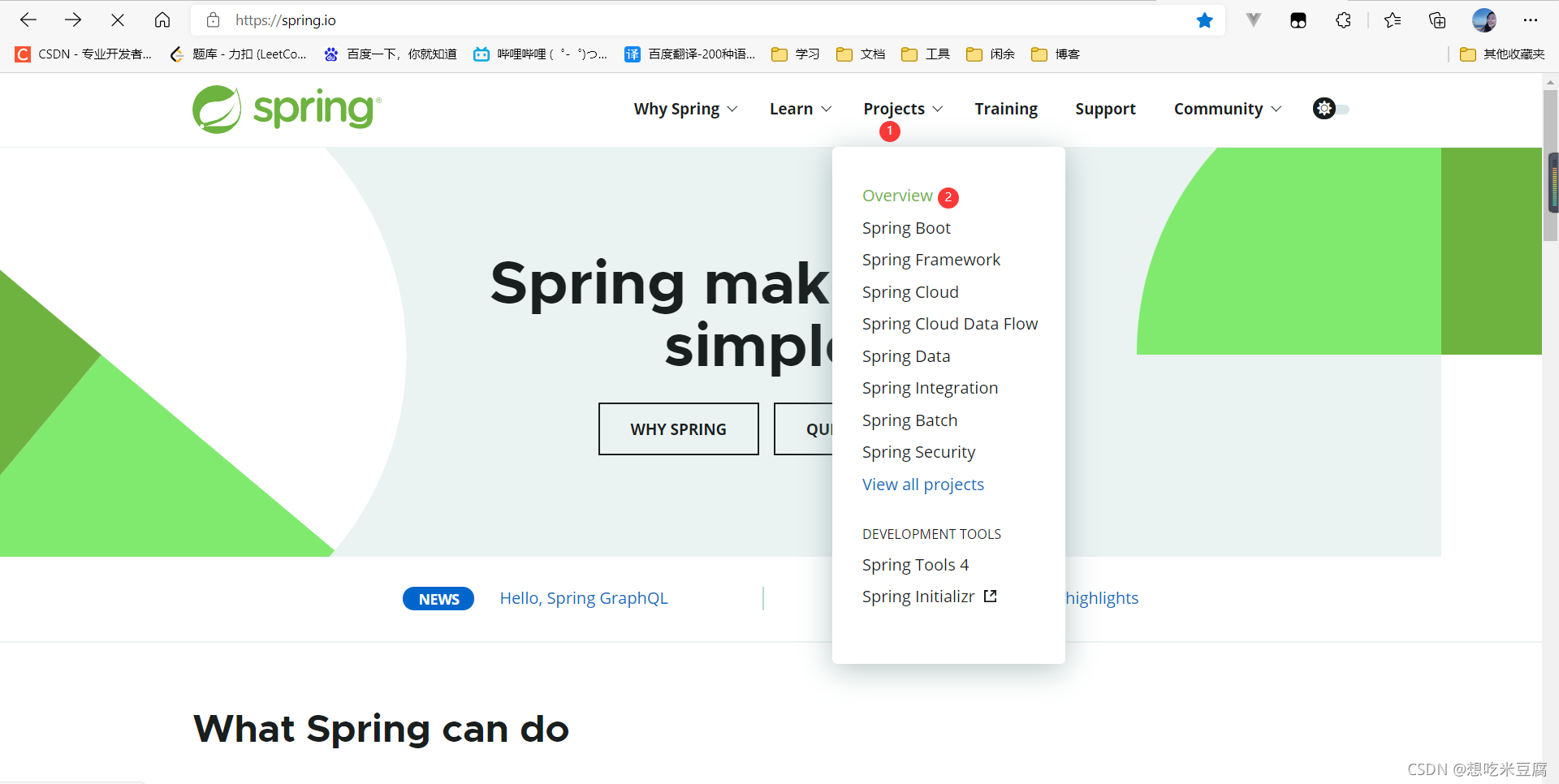Open the Collections icon
1559x784 pixels.
pyautogui.click(x=1437, y=20)
